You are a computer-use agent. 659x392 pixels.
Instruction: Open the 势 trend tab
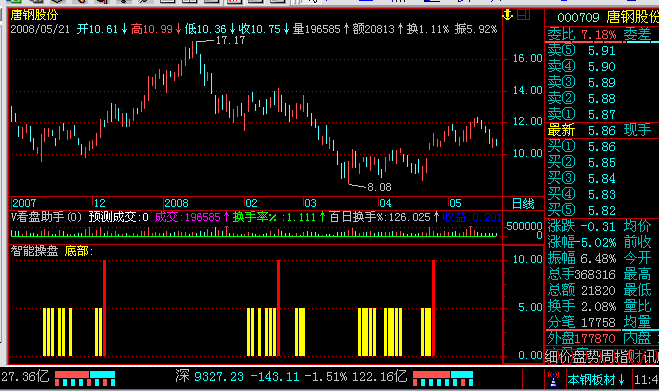(x=593, y=357)
